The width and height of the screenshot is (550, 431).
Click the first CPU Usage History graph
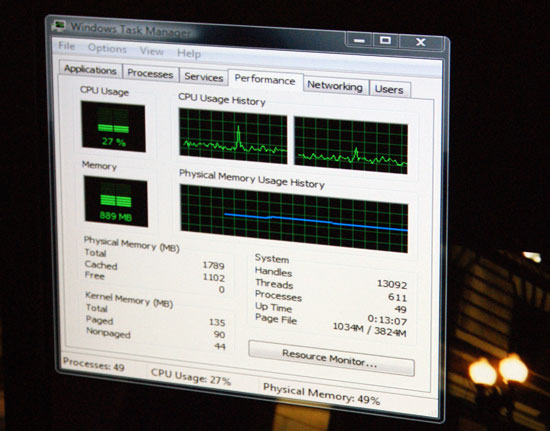click(x=233, y=136)
